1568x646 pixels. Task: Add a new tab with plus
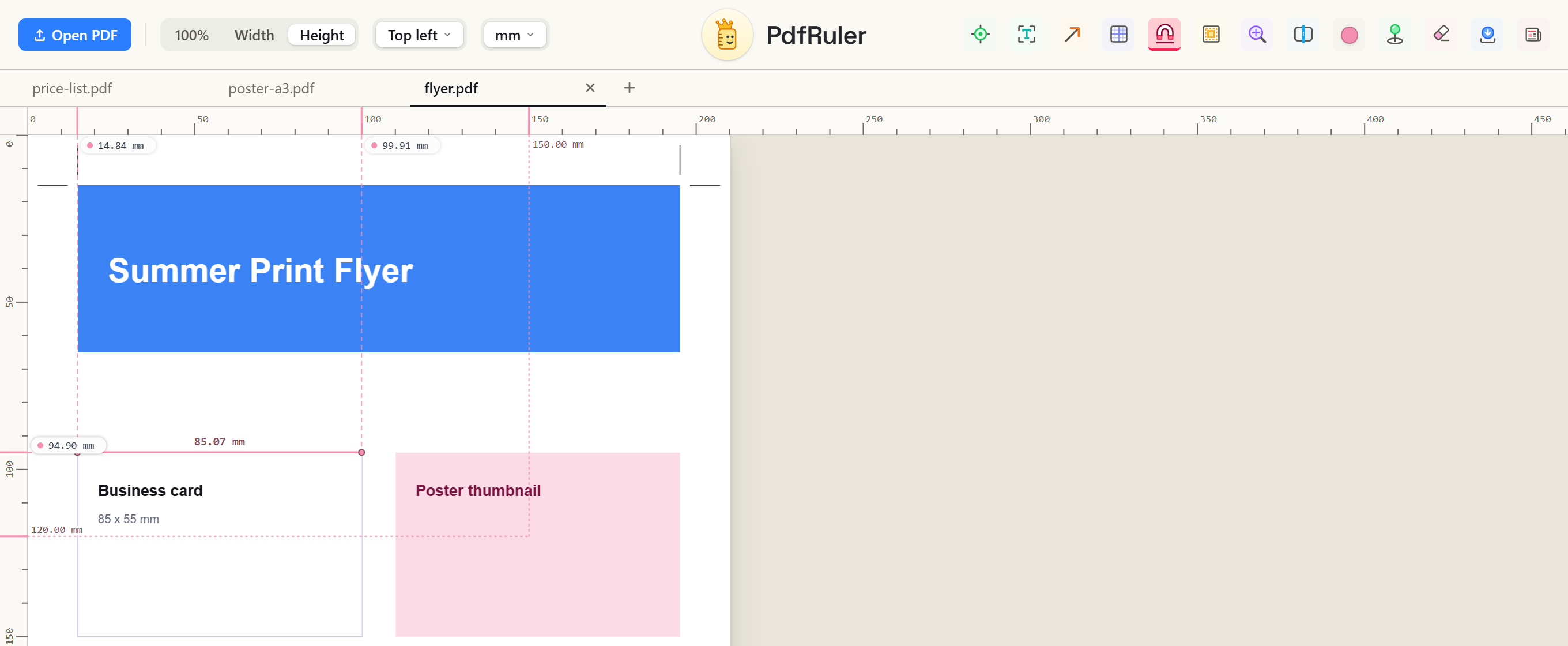[629, 88]
